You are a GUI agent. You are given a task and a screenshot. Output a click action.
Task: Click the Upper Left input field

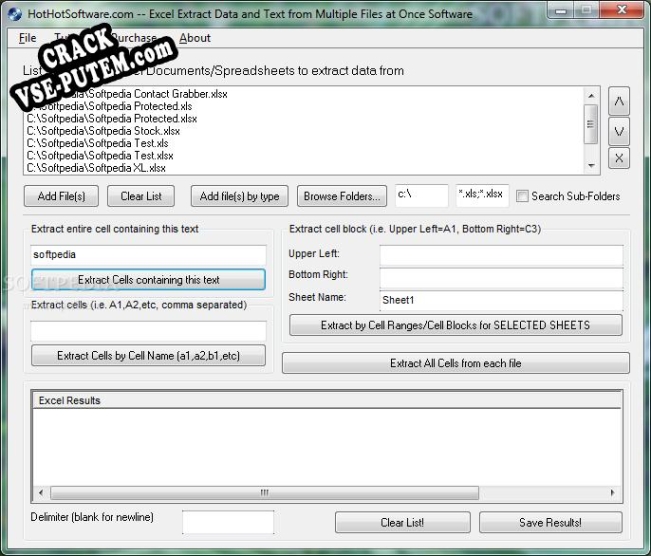501,255
